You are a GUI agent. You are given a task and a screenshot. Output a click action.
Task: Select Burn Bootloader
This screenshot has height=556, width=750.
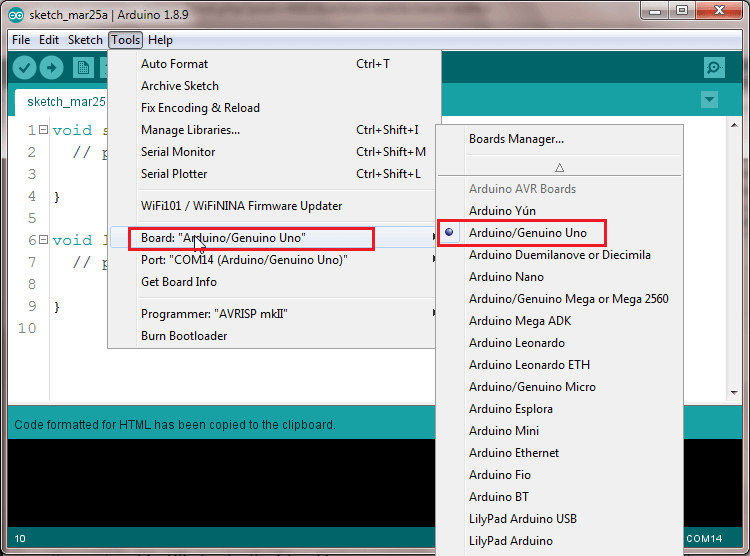[274, 336]
